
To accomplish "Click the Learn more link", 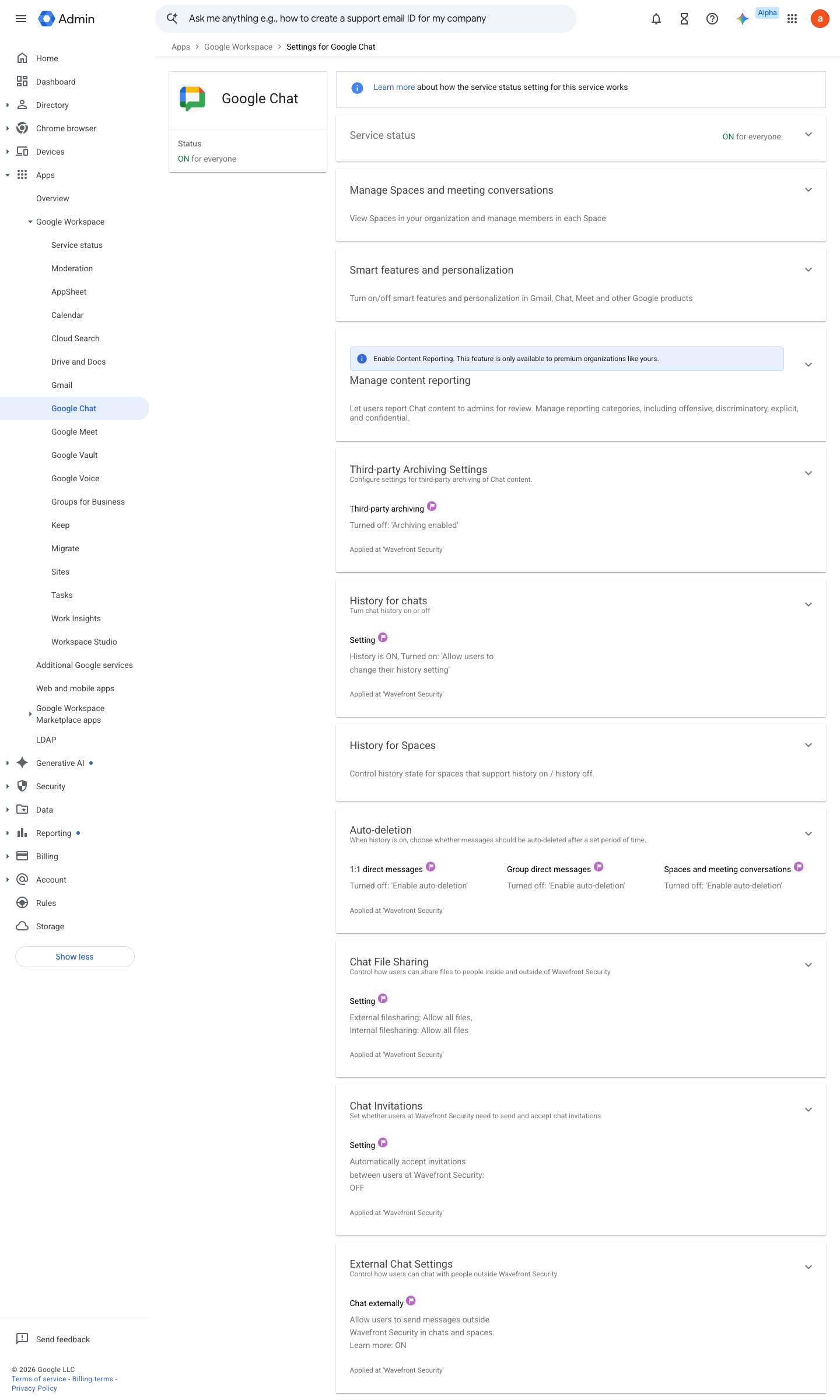I will [394, 87].
